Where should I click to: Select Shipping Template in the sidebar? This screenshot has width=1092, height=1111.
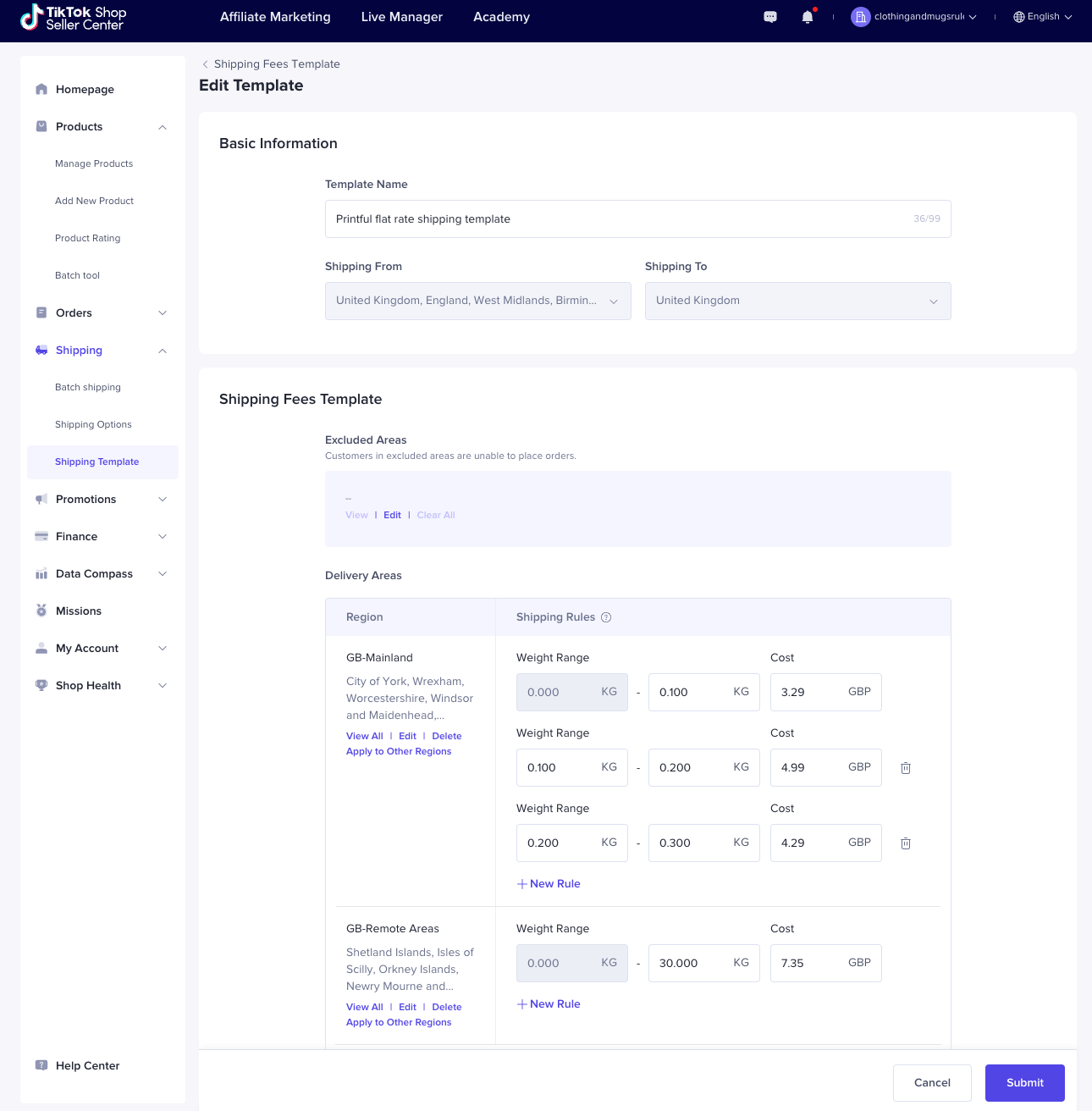point(97,462)
